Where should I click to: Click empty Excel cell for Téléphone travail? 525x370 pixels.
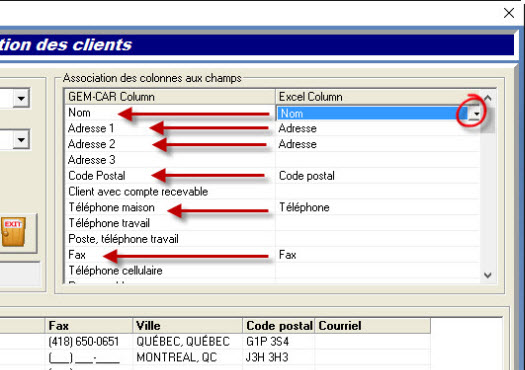click(x=378, y=223)
